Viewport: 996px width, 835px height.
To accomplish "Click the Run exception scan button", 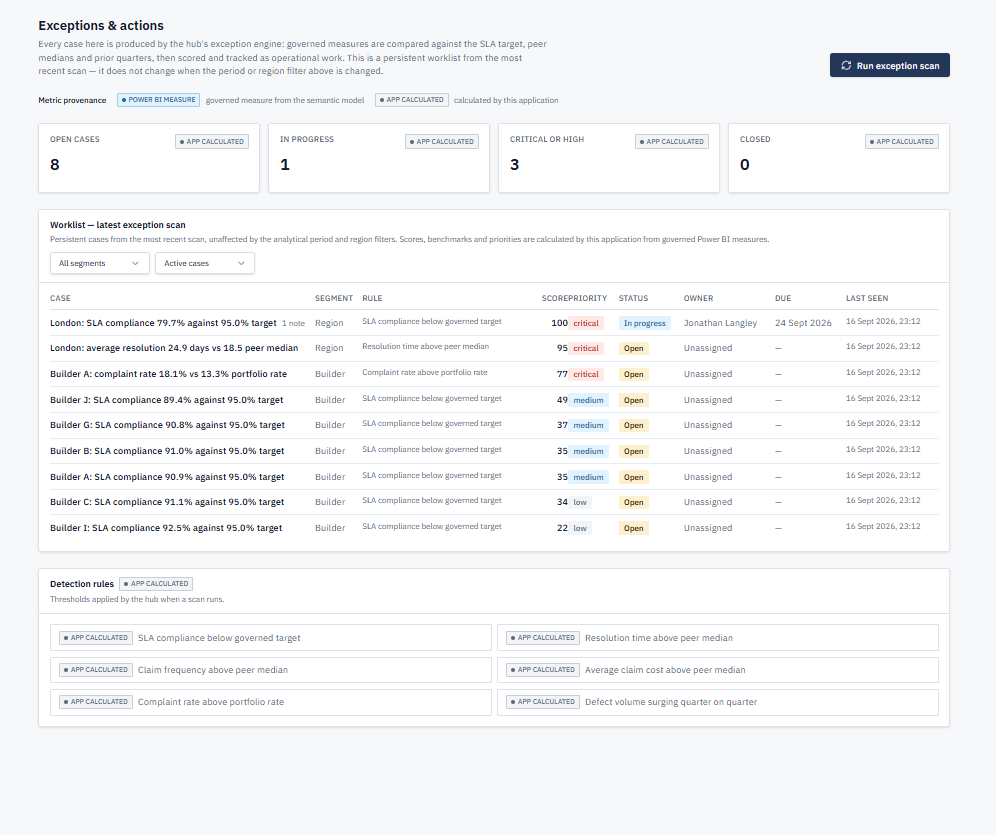I will click(889, 65).
